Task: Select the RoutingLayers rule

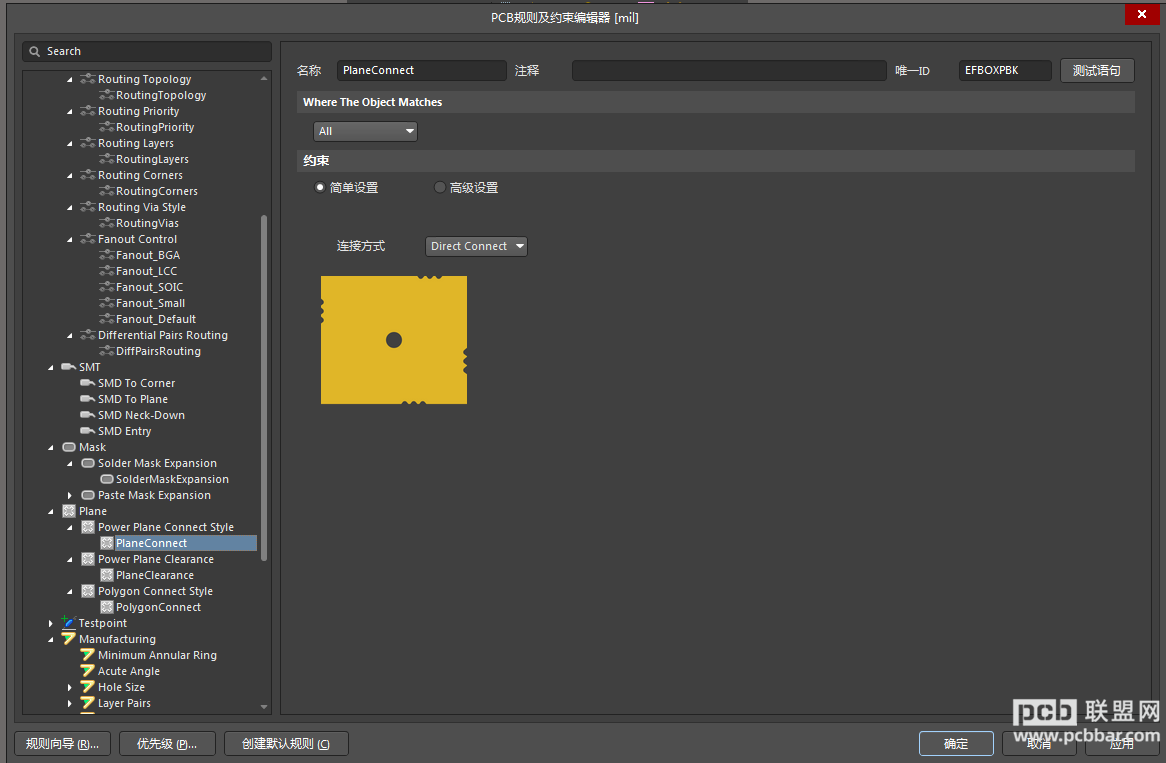Action: coord(152,159)
